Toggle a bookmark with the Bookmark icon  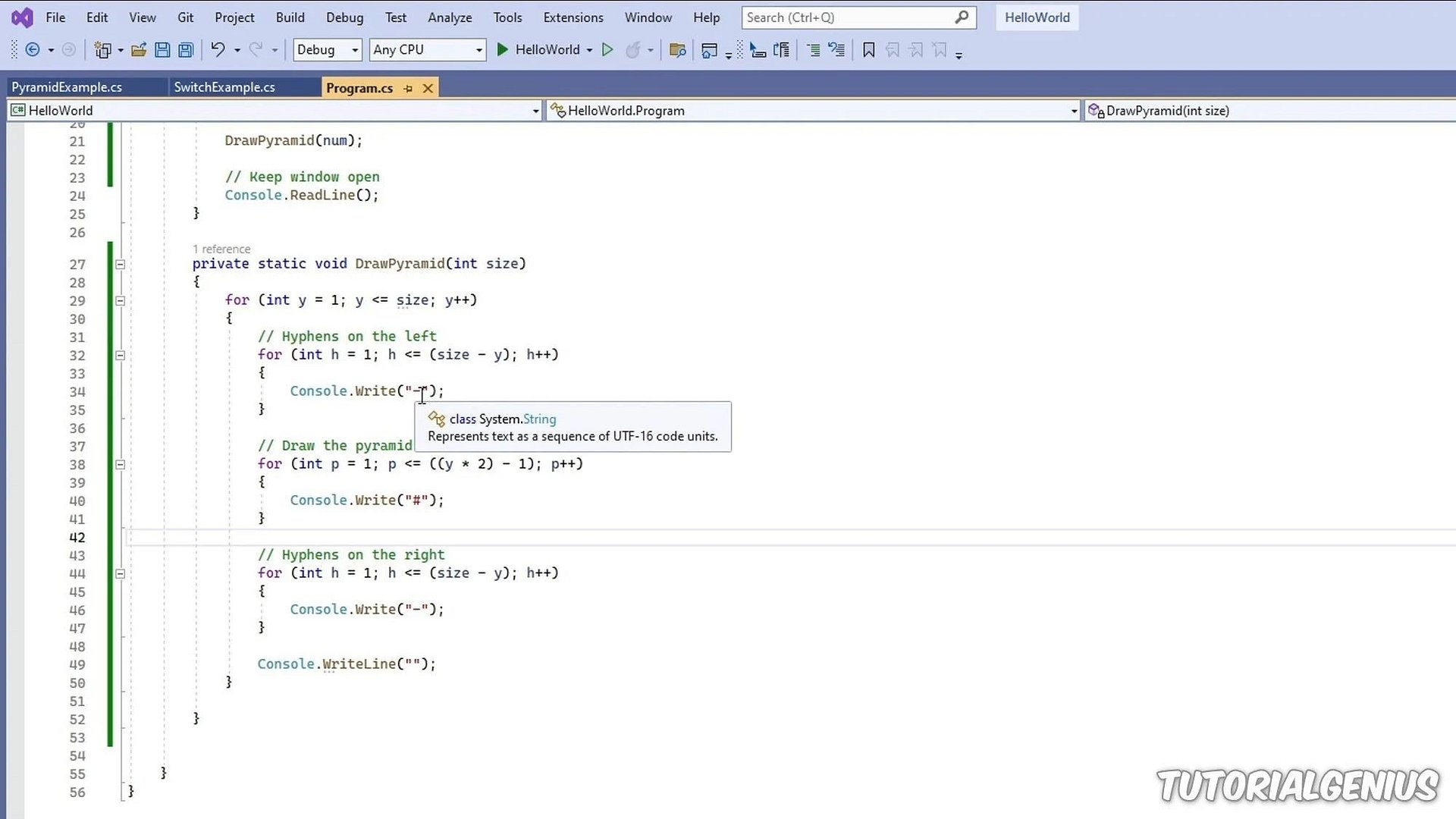869,50
